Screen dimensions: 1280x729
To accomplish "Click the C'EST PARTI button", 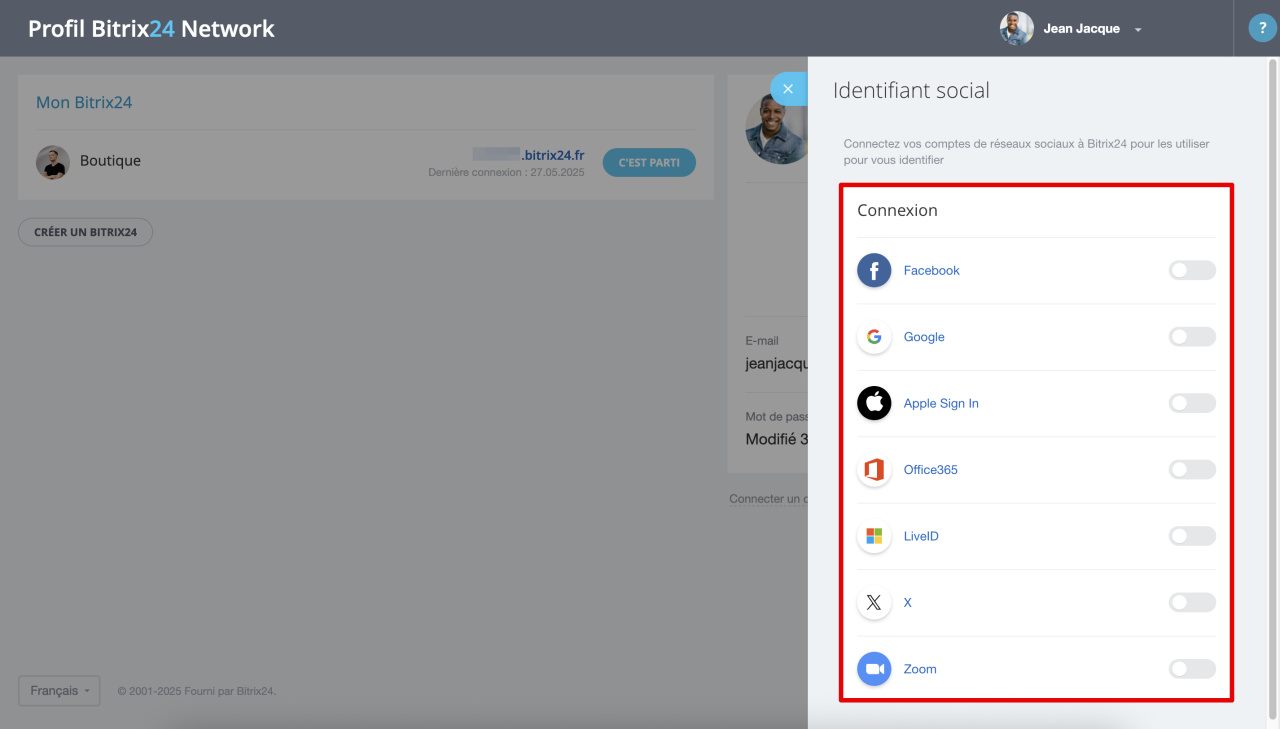I will tap(649, 163).
